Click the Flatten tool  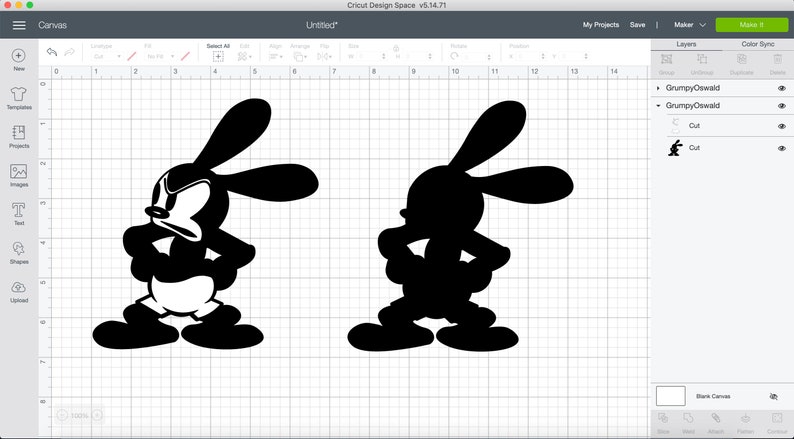point(745,423)
